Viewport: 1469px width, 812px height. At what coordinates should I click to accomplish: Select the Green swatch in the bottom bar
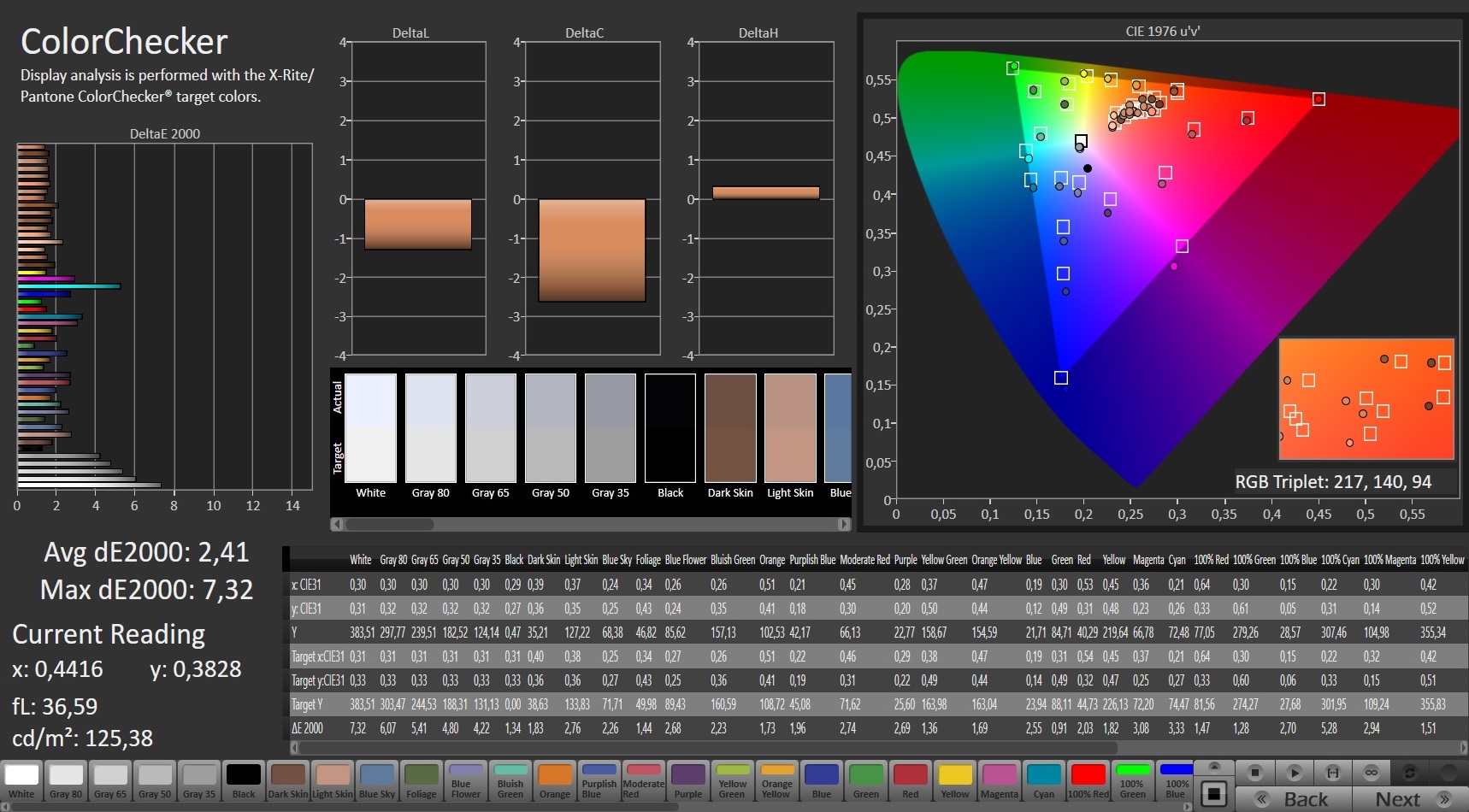[x=866, y=781]
